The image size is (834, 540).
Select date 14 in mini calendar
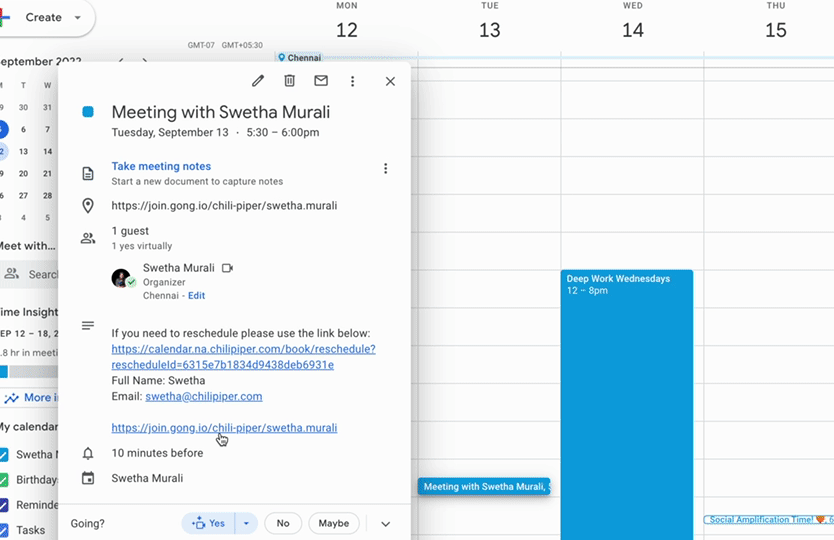click(47, 151)
